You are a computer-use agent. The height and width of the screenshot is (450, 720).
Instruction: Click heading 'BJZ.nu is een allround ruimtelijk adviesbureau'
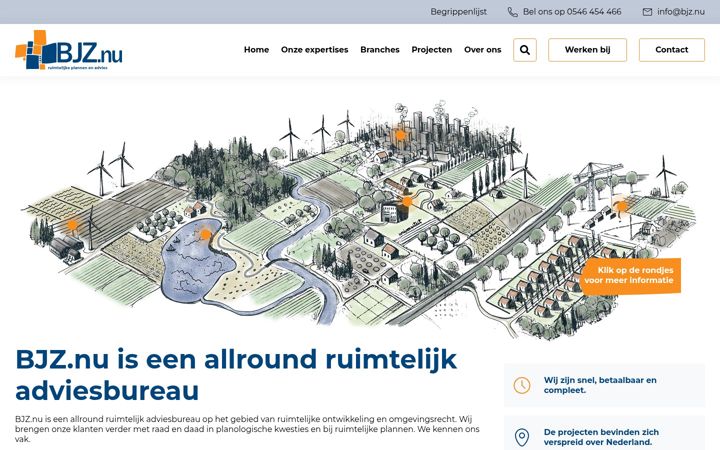tap(236, 375)
